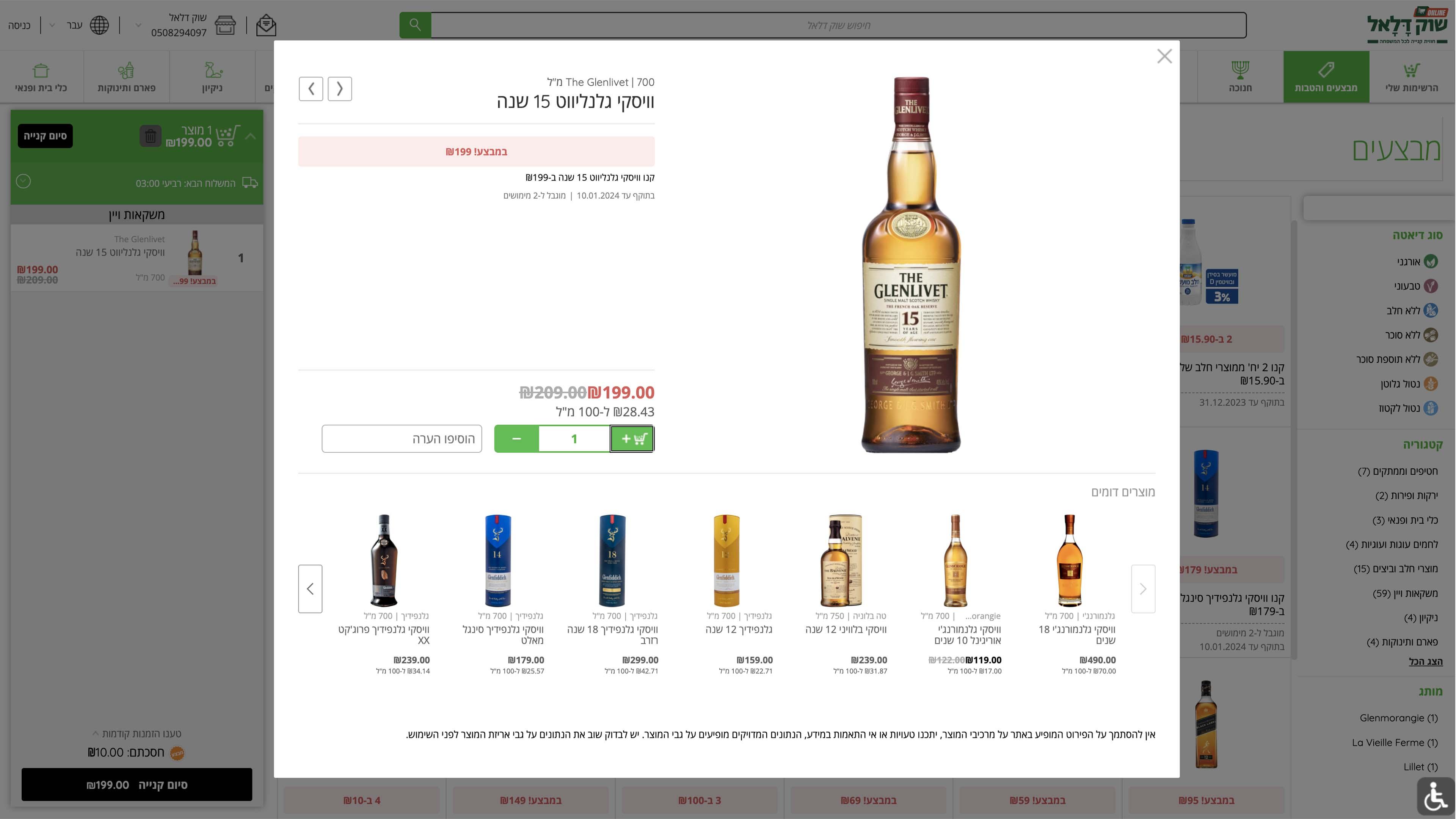This screenshot has width=1456, height=819.
Task: Click the shopping cart icon in cart header
Action: coord(228,136)
